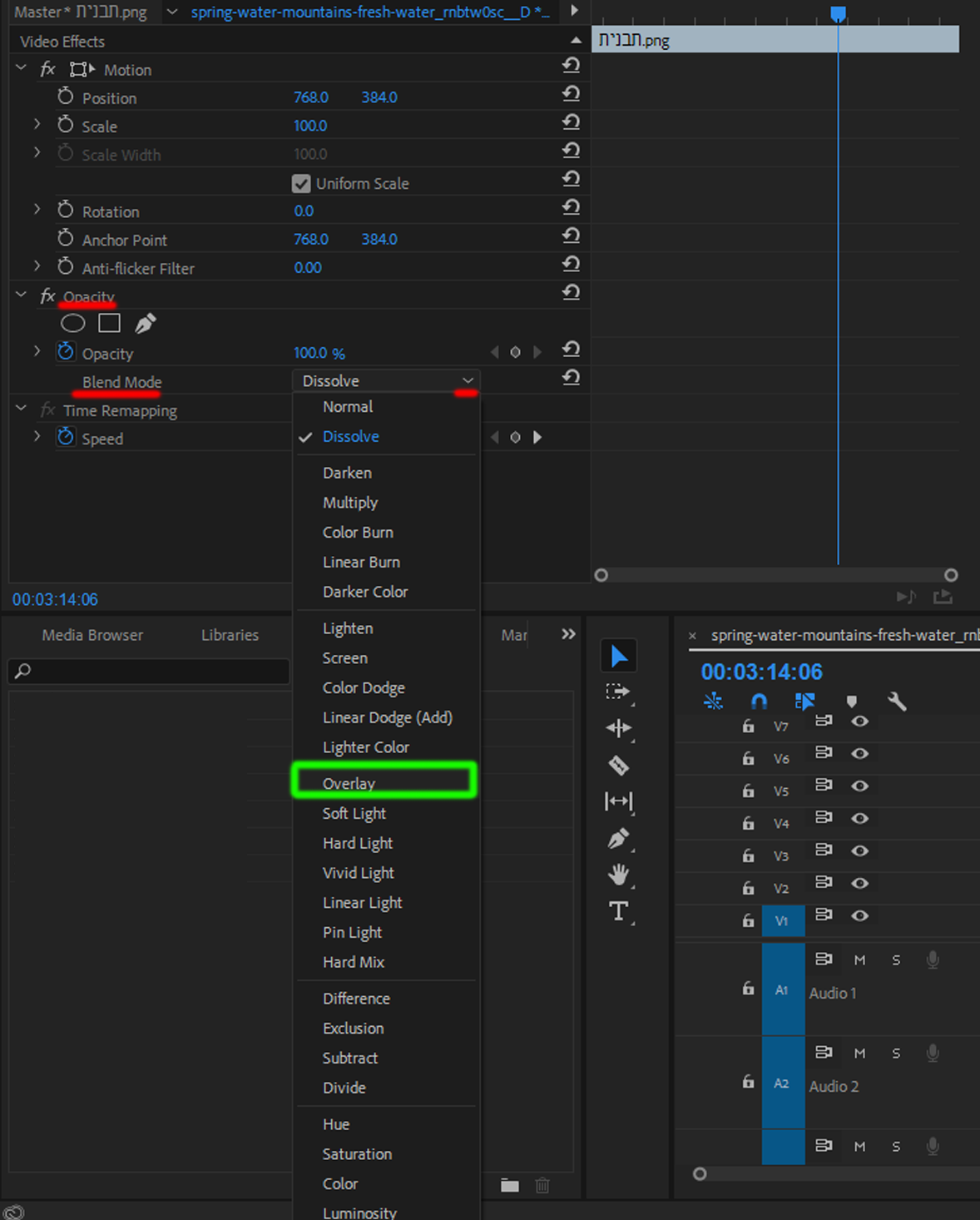The height and width of the screenshot is (1220, 980).
Task: Add Opacity keyframe diamond
Action: pyautogui.click(x=515, y=352)
